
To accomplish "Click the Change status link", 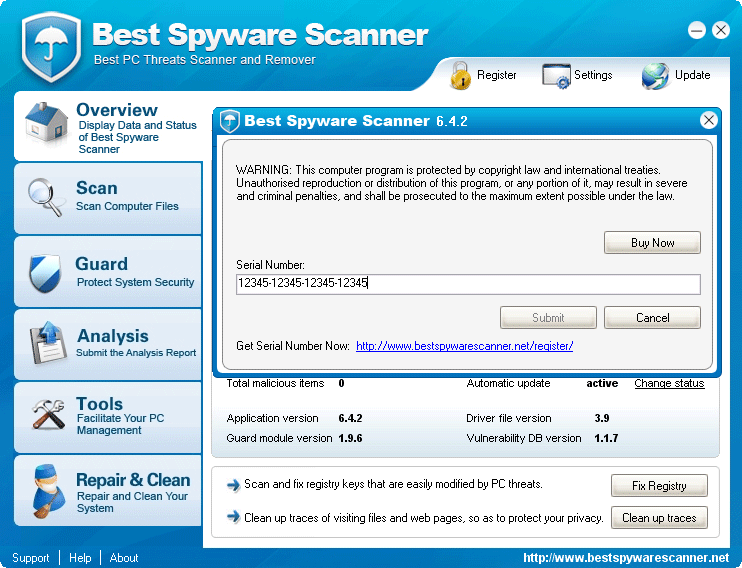I will (x=669, y=383).
